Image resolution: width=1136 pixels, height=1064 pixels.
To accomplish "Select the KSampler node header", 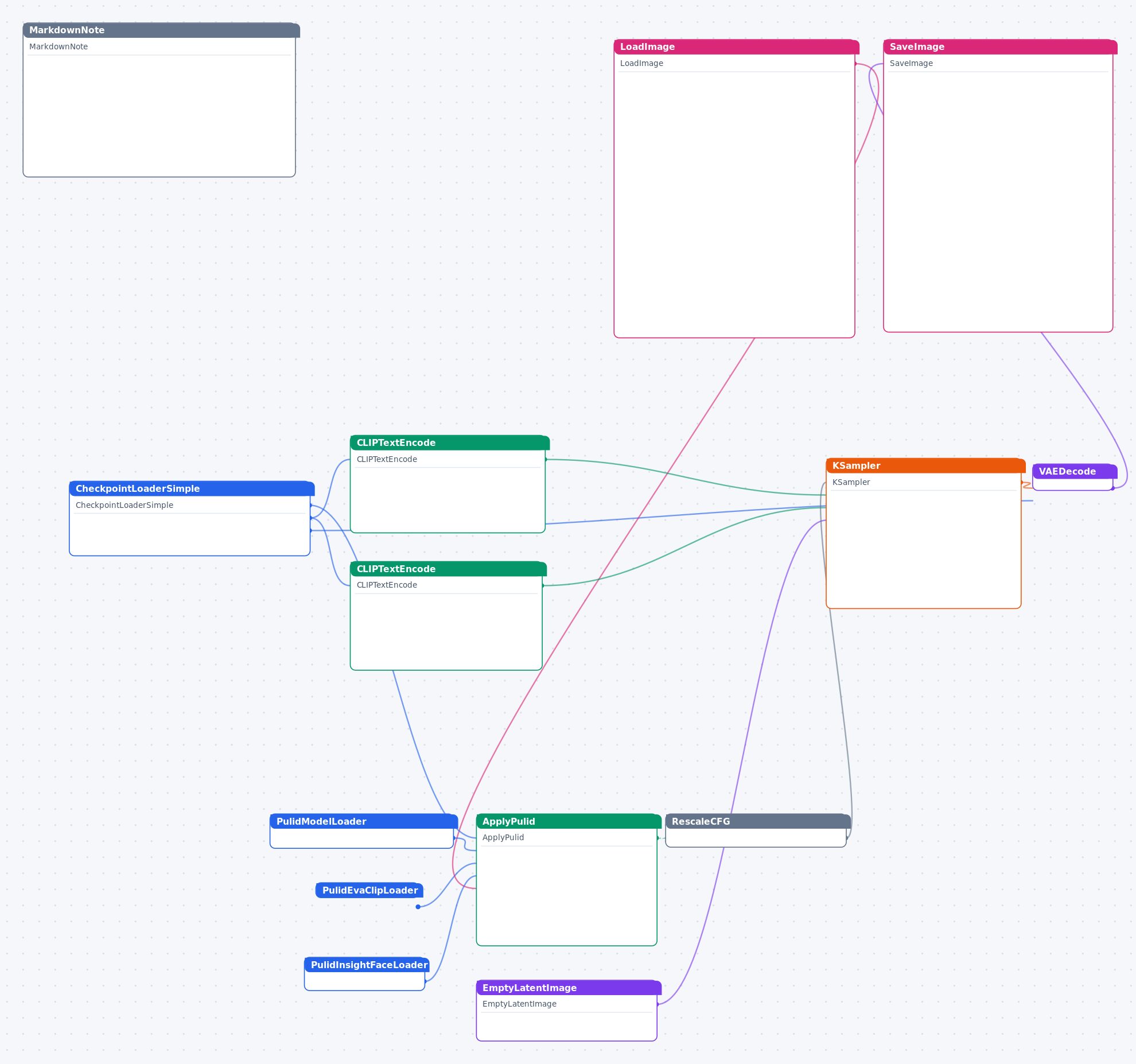I will 925,466.
